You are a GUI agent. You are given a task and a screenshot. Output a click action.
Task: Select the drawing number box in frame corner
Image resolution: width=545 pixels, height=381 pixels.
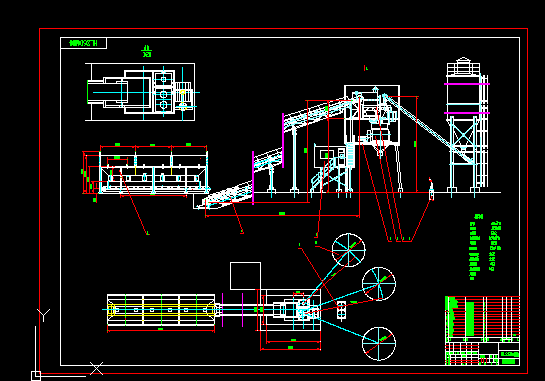point(83,43)
